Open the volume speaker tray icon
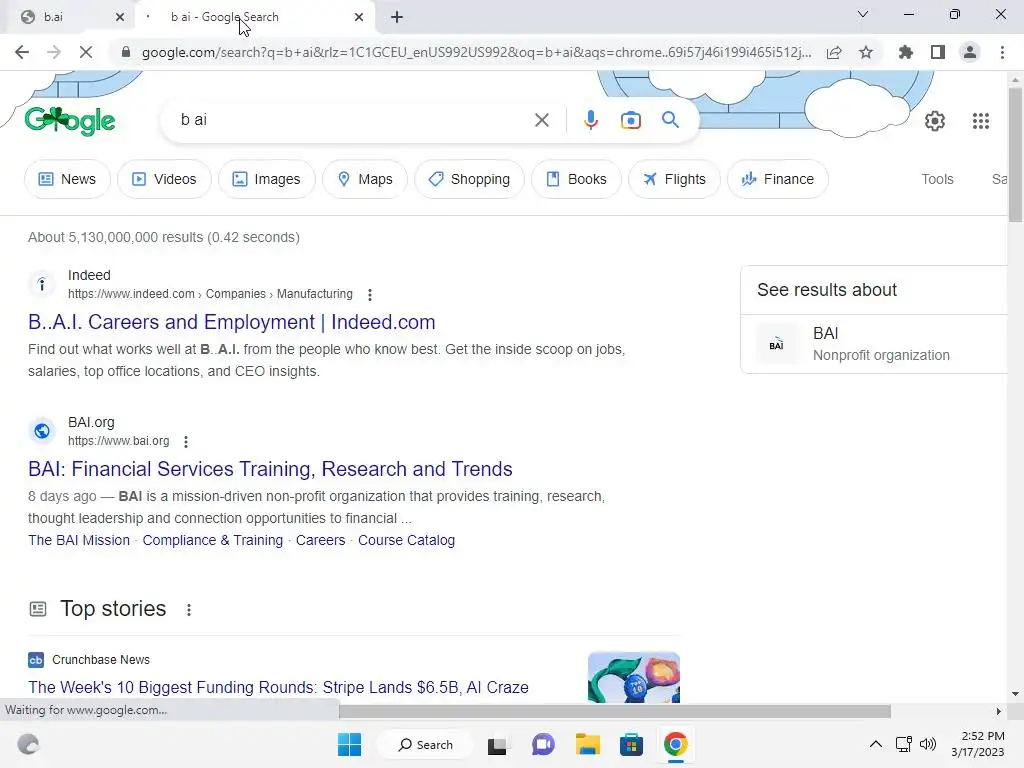This screenshot has width=1024, height=768. pyautogui.click(x=927, y=744)
